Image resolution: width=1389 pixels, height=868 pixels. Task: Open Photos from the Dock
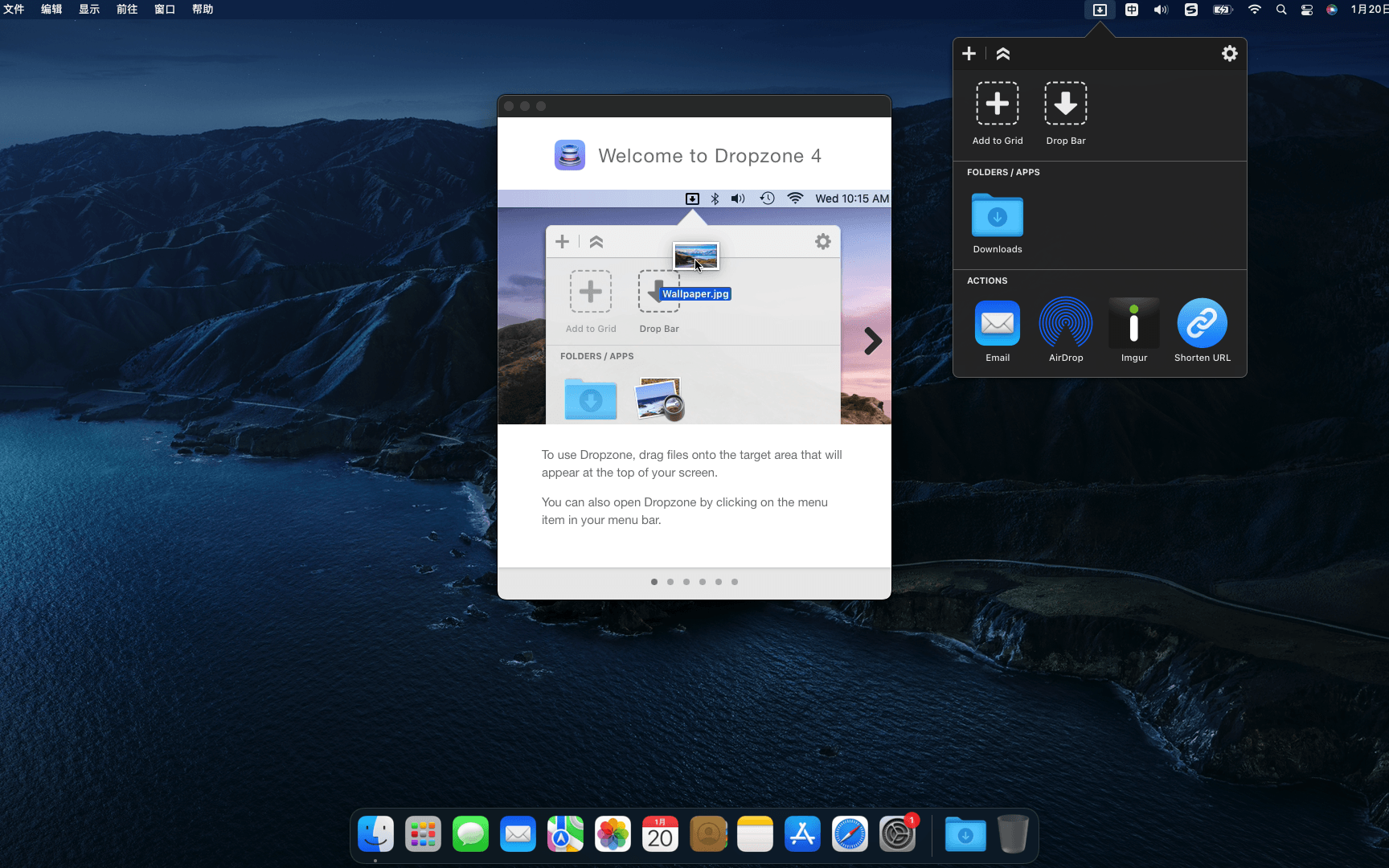pos(613,834)
